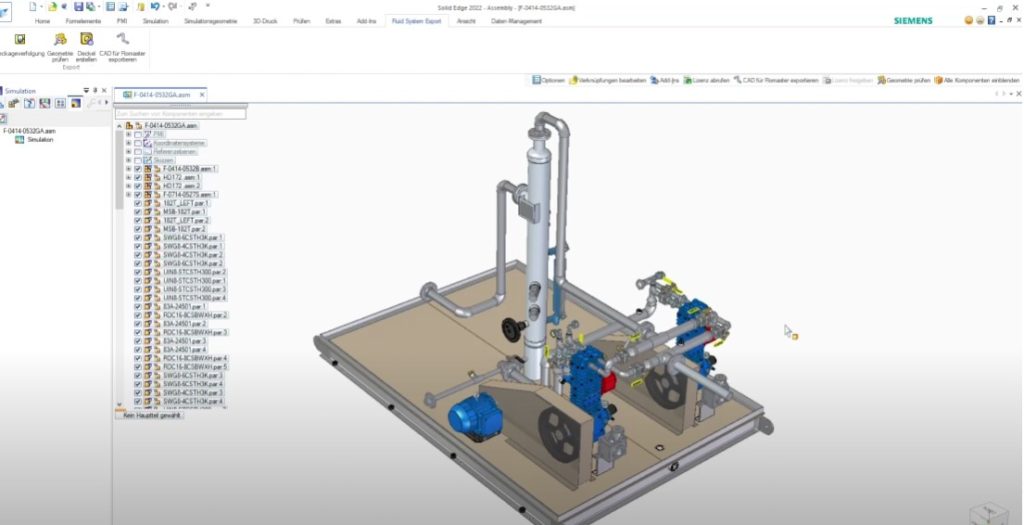The image size is (1024, 525).
Task: Click the component search field in PathFinder
Action: pyautogui.click(x=181, y=114)
